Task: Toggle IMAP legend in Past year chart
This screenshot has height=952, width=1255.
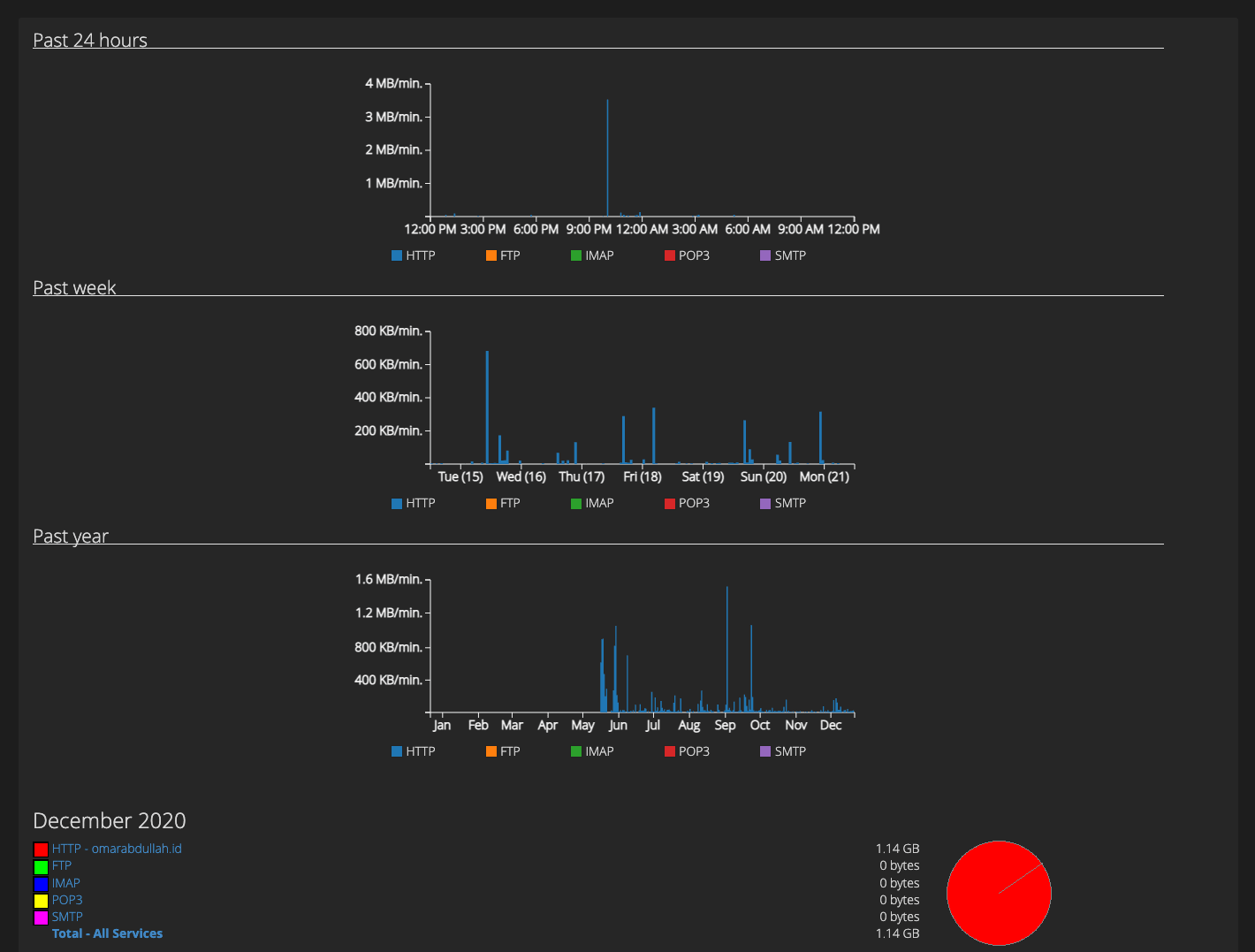Action: (592, 751)
